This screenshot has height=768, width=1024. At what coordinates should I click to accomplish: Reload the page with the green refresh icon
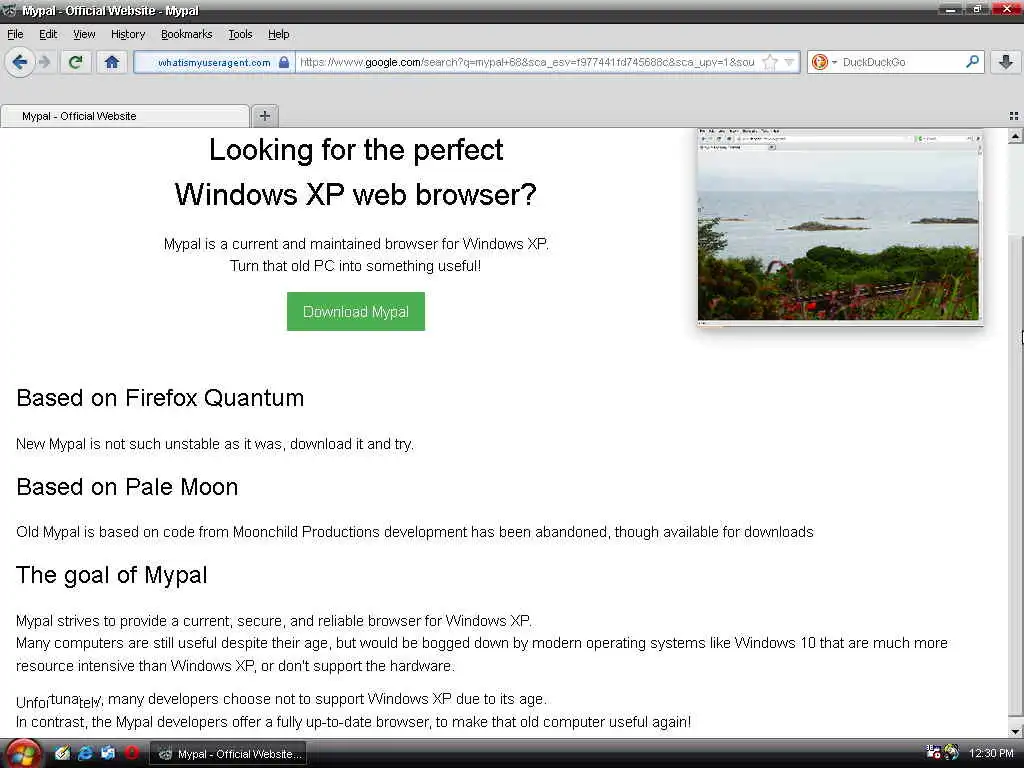(x=75, y=62)
